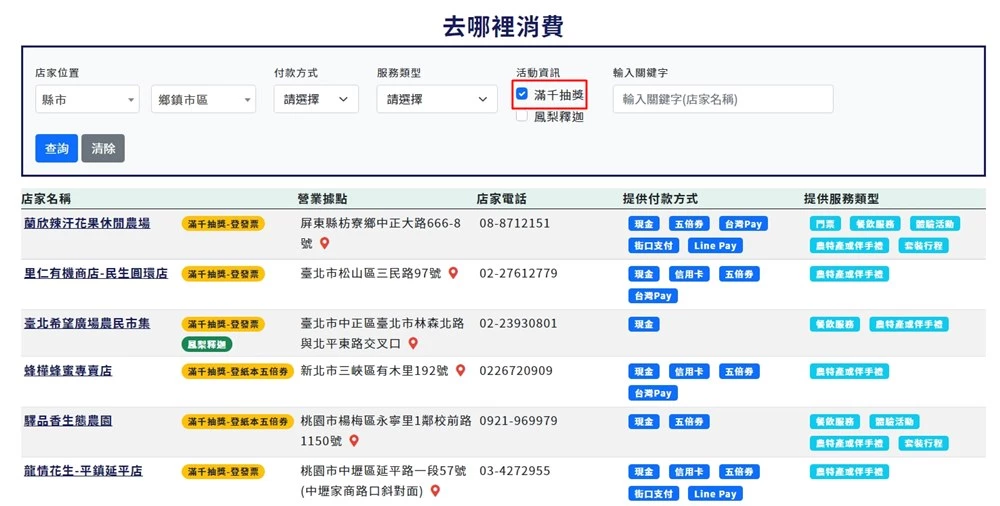Click 門票 service tag in 蘭欣辣汗花果休閒農場 row

click(x=825, y=224)
